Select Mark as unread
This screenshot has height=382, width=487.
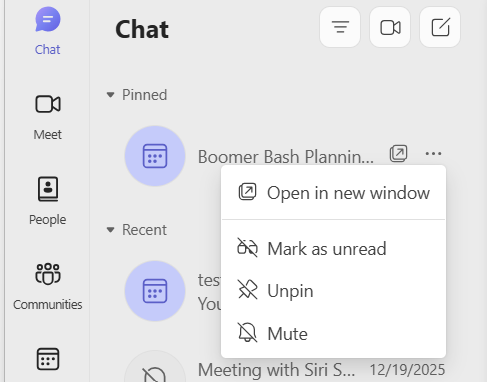pos(333,248)
